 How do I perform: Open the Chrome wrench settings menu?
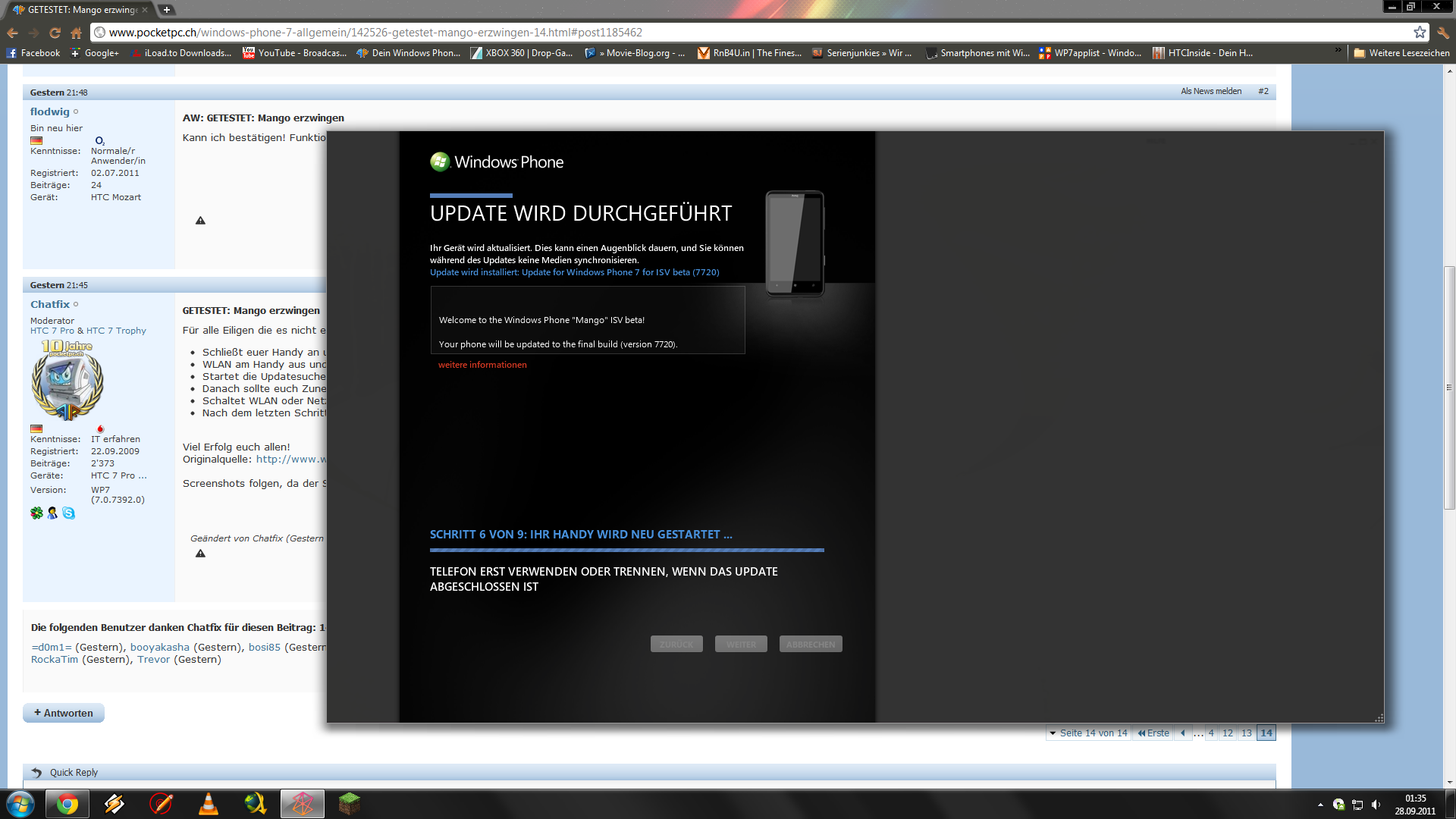click(1442, 33)
